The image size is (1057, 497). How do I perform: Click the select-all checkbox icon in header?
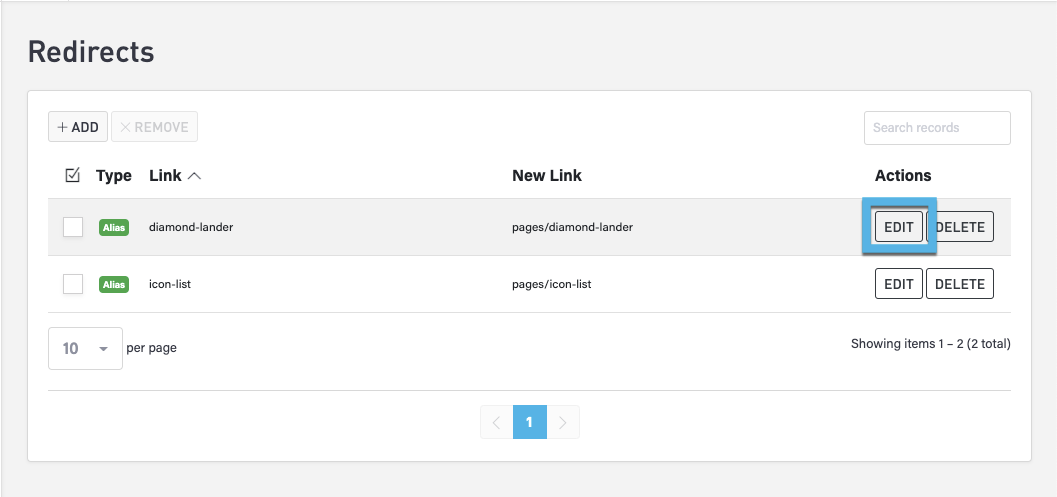[x=72, y=175]
